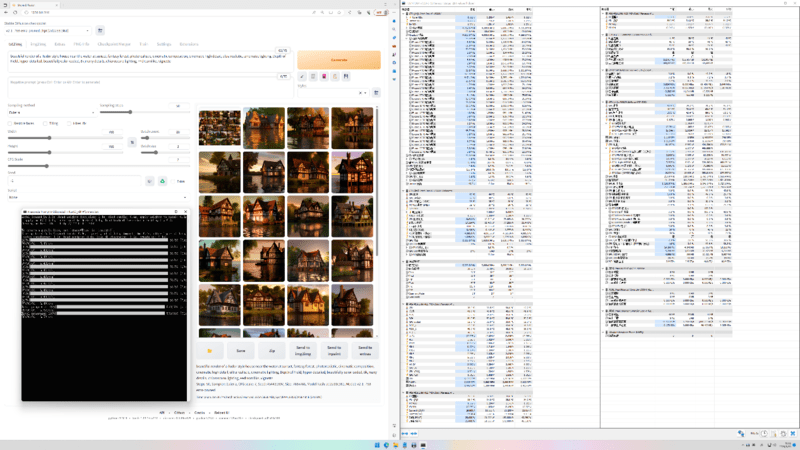Collapse top sensor group in HWiNFO left column
Image resolution: width=800 pixels, height=450 pixels.
tap(404, 14)
